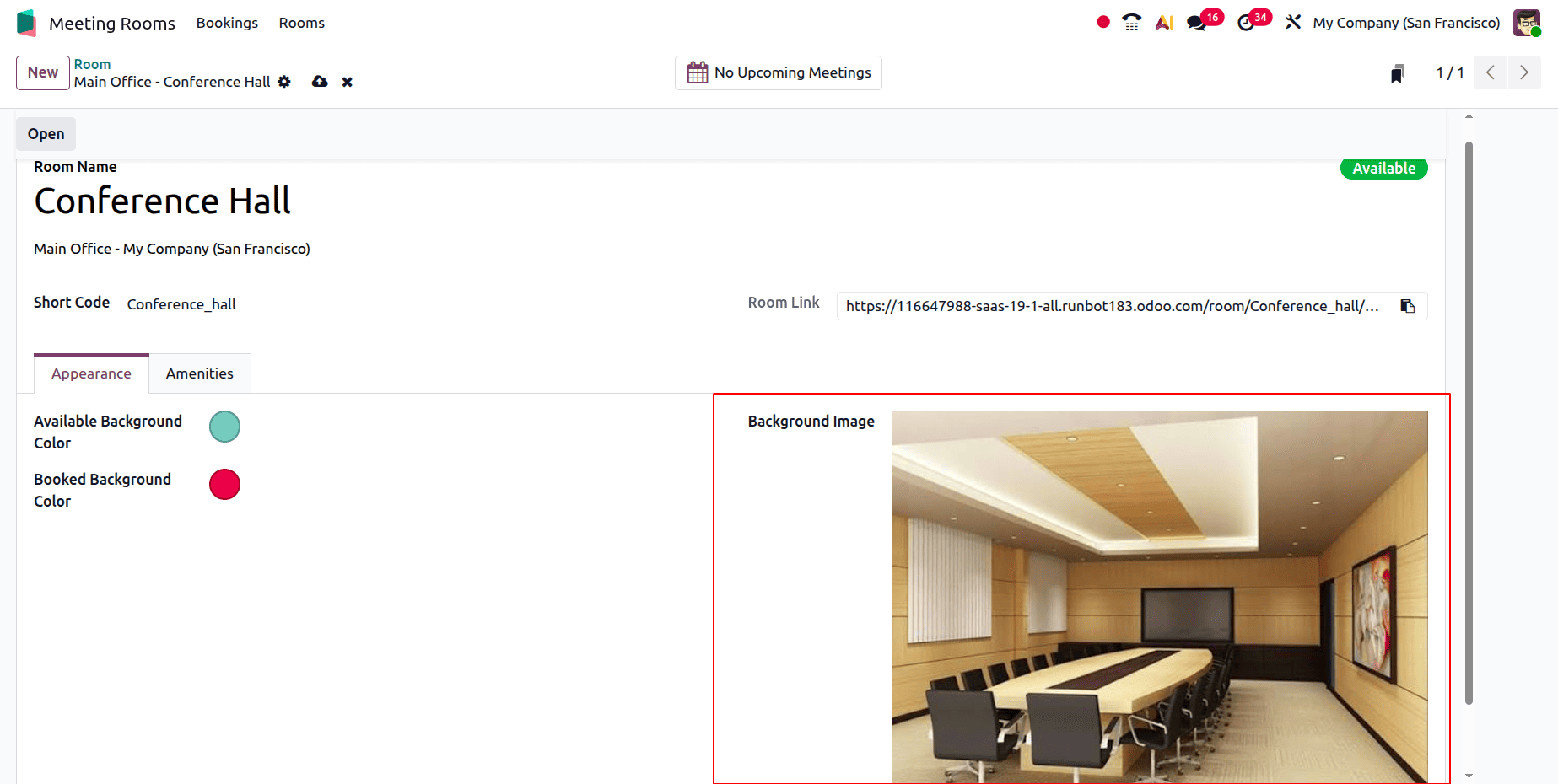This screenshot has height=784, width=1558.
Task: Click the Short Code label
Action: (72, 303)
